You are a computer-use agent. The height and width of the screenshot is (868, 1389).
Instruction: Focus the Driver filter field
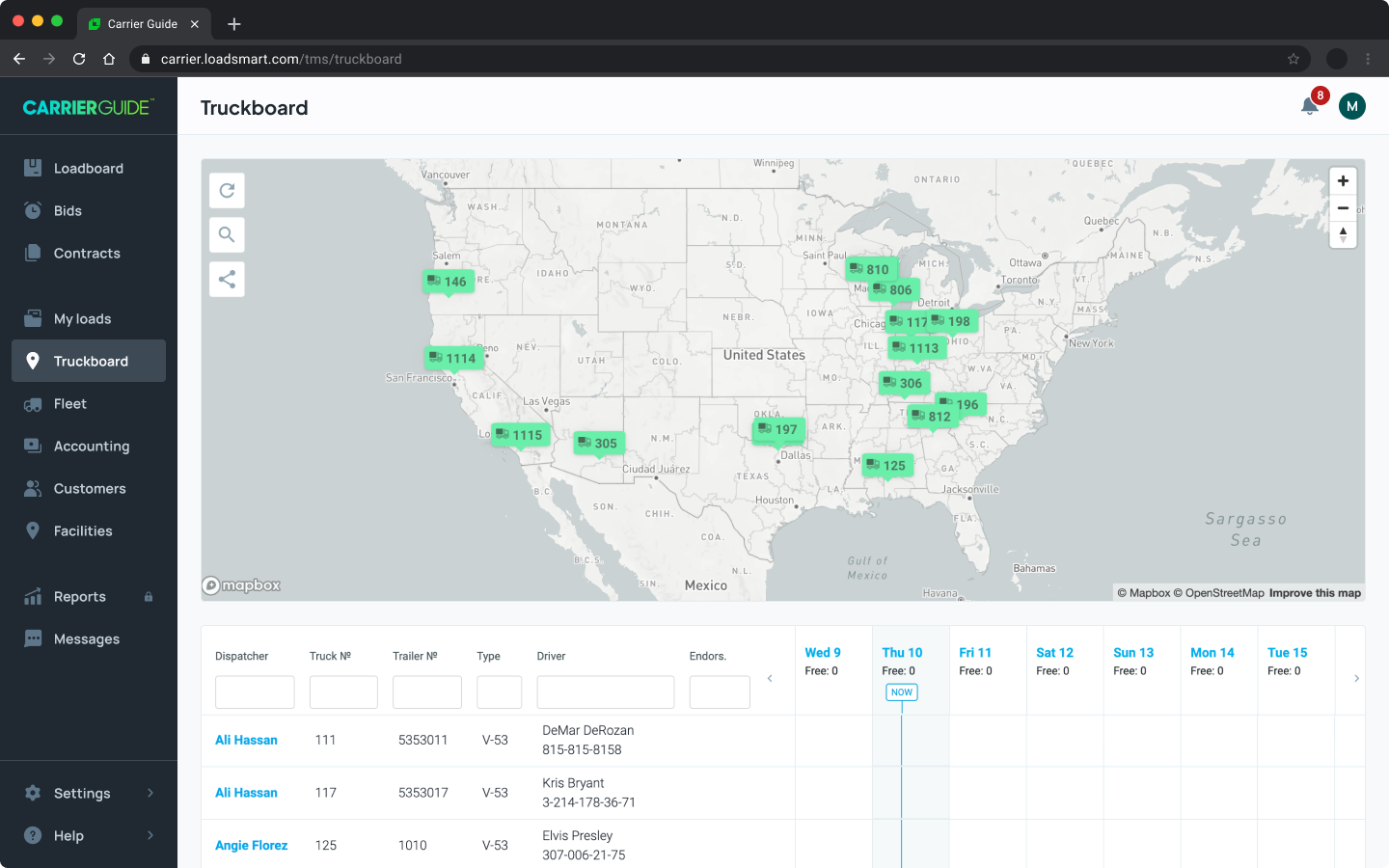(x=605, y=692)
